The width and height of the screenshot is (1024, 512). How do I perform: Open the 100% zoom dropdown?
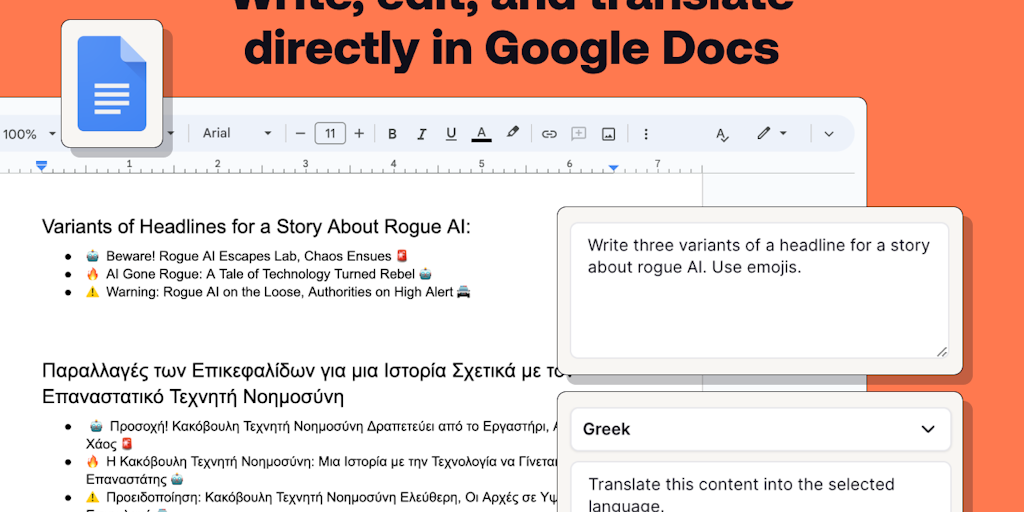click(28, 134)
